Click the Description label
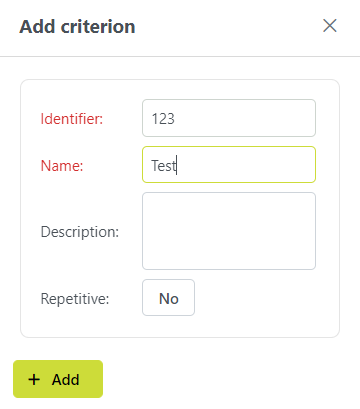 tap(80, 232)
